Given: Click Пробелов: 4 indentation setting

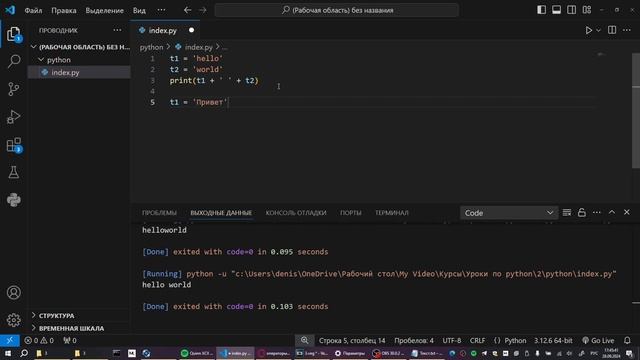Looking at the screenshot, I should (414, 340).
